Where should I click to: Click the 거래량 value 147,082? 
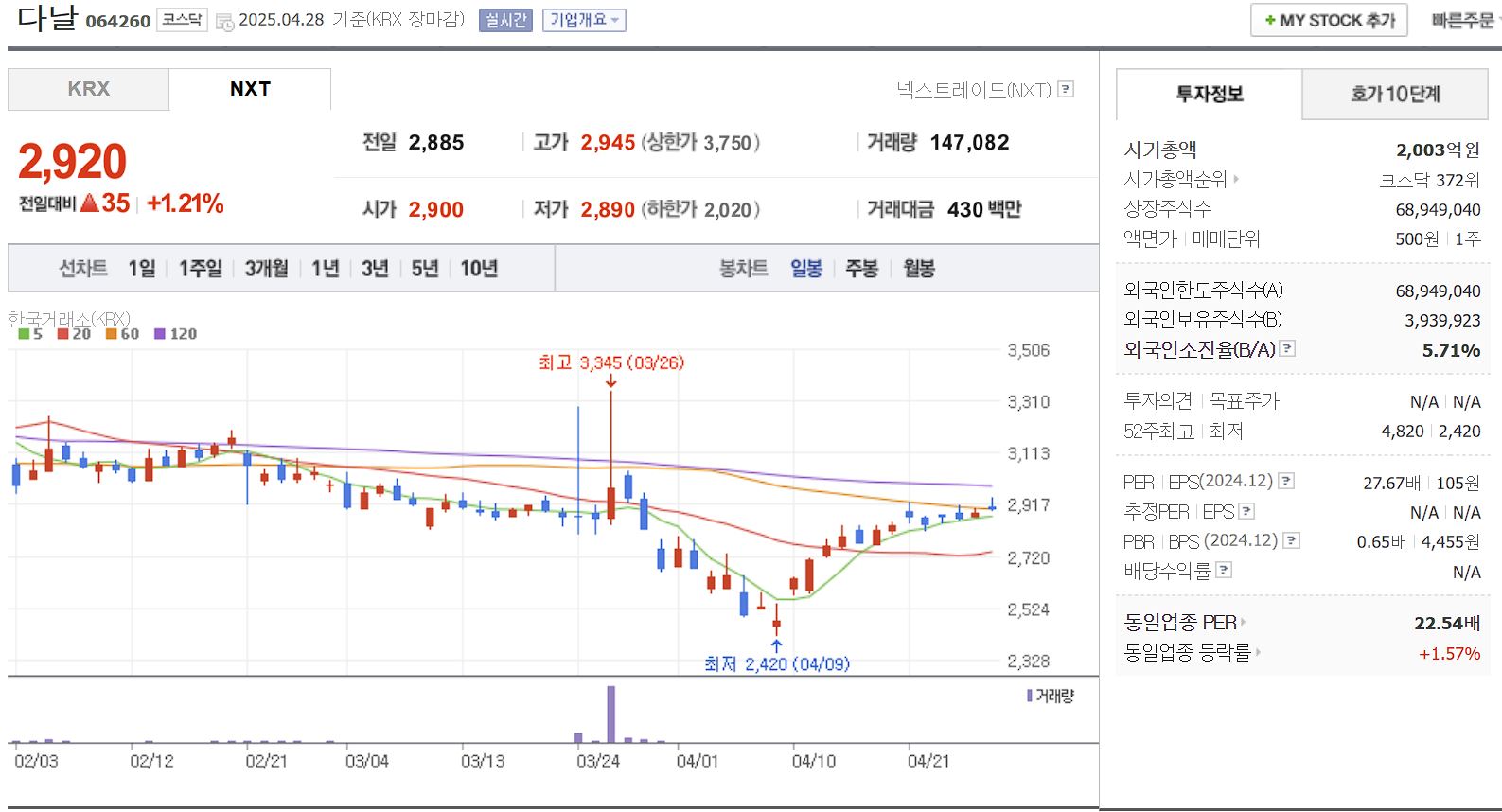click(970, 143)
